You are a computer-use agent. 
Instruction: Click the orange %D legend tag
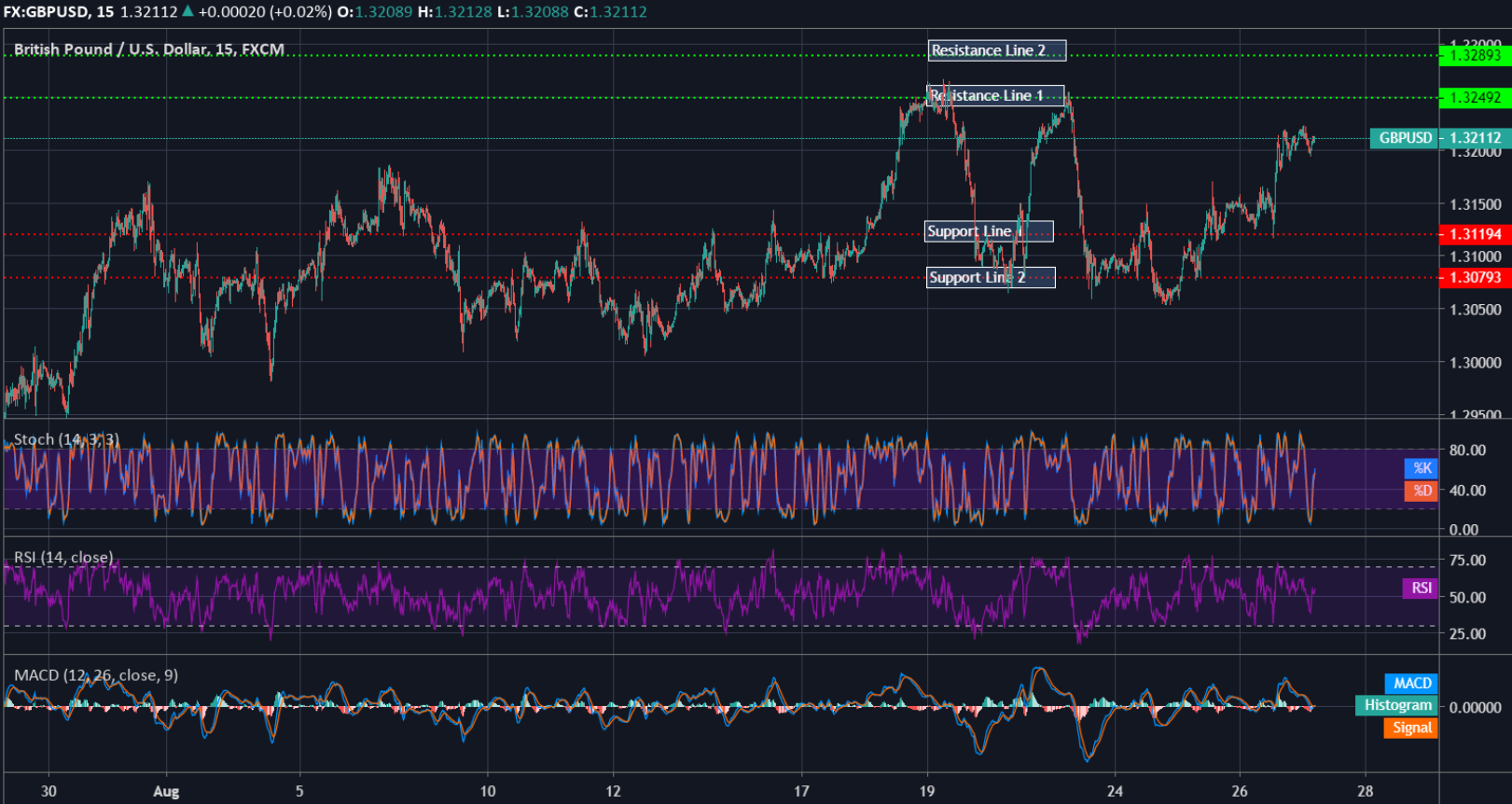point(1422,491)
